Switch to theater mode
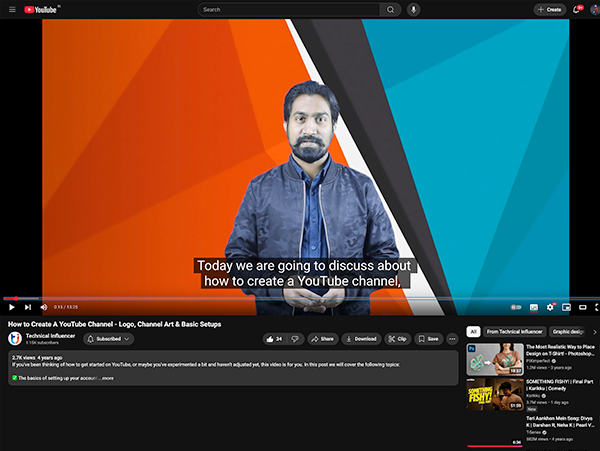The width and height of the screenshot is (600, 451). pos(583,307)
